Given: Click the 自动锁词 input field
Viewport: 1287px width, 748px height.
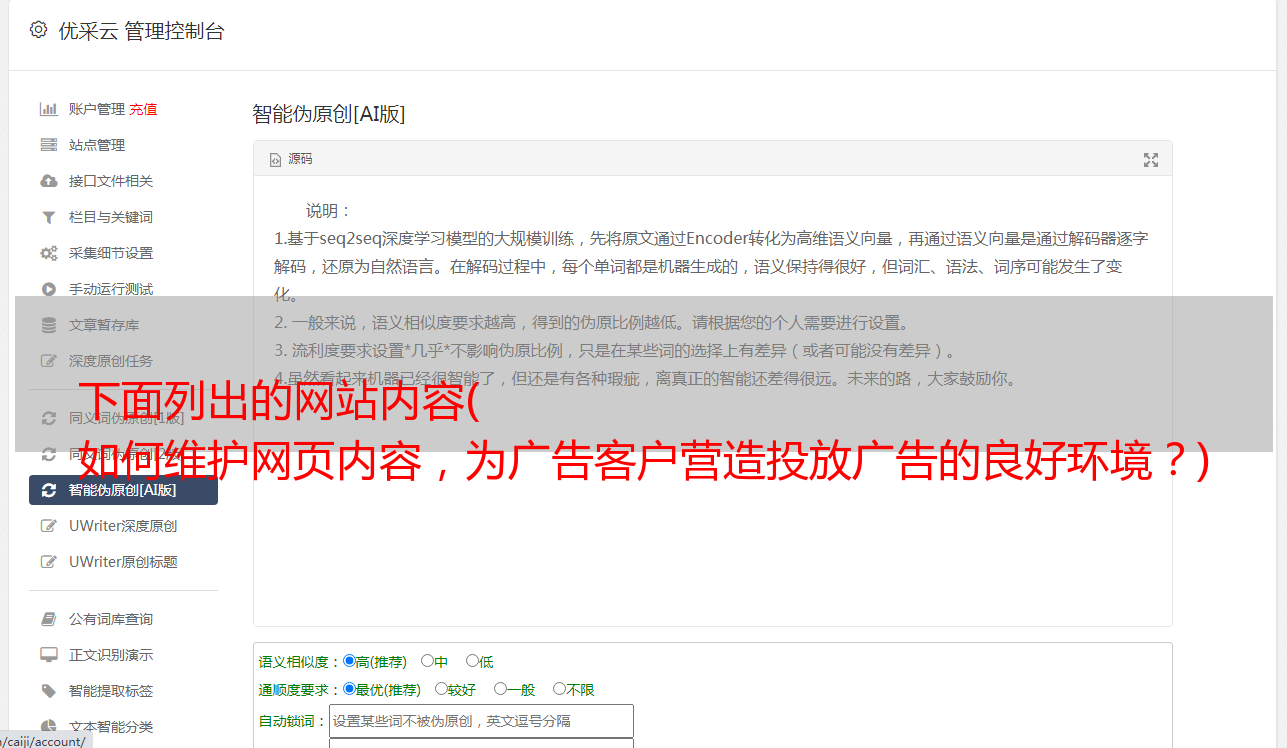Looking at the screenshot, I should pyautogui.click(x=481, y=721).
